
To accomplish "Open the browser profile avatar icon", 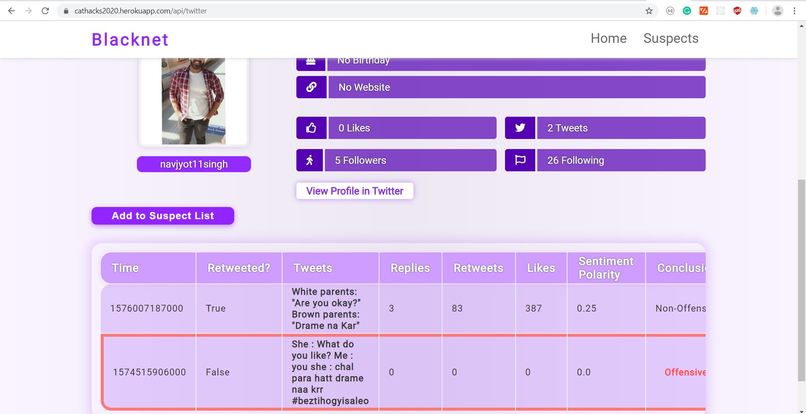I will tap(778, 10).
